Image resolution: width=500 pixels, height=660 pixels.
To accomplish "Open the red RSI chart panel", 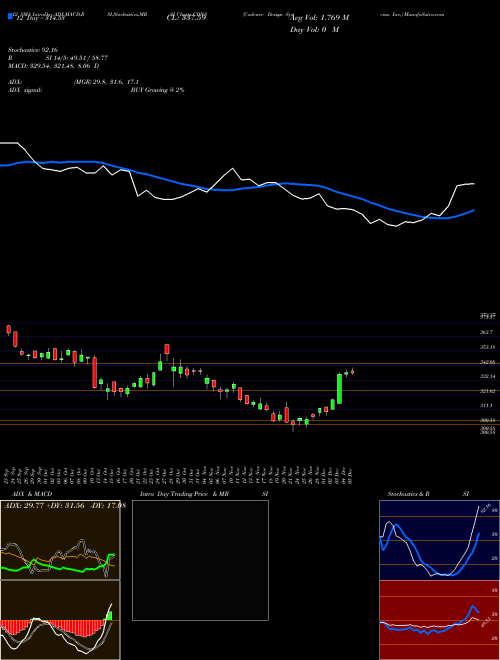I will tap(439, 620).
